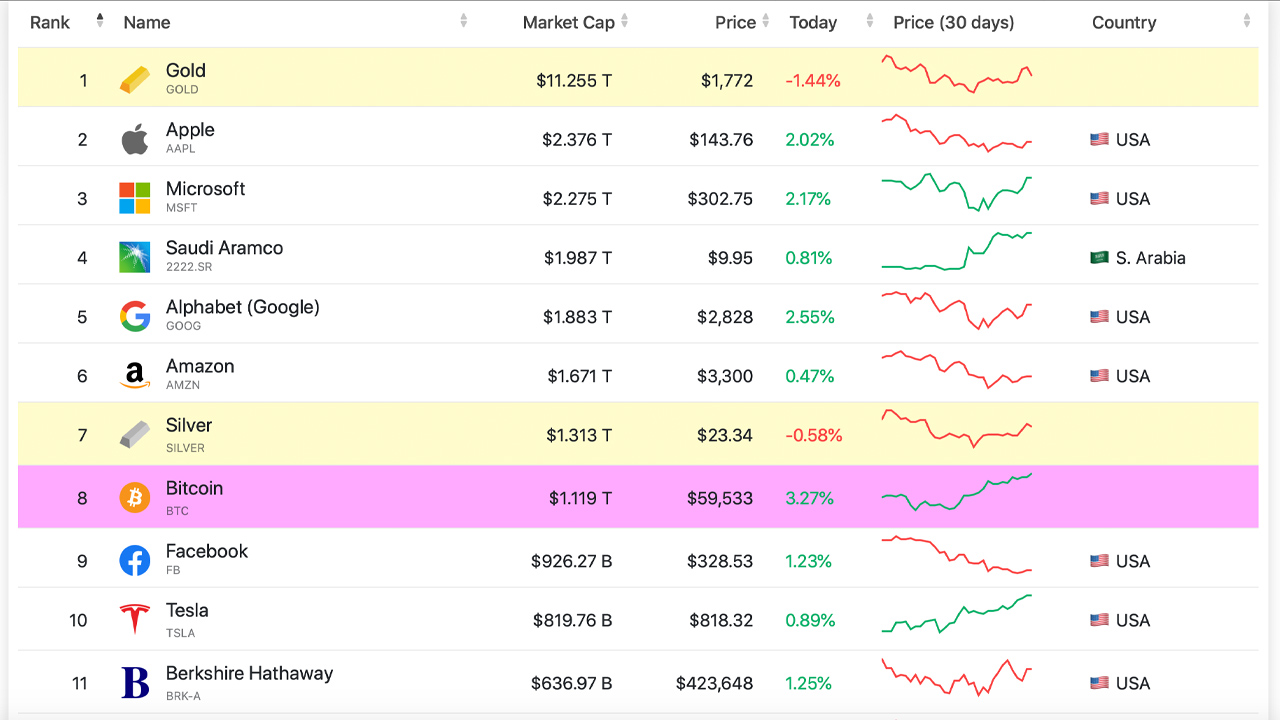Sort by Market Cap using sort arrows
The image size is (1280, 720).
[625, 21]
